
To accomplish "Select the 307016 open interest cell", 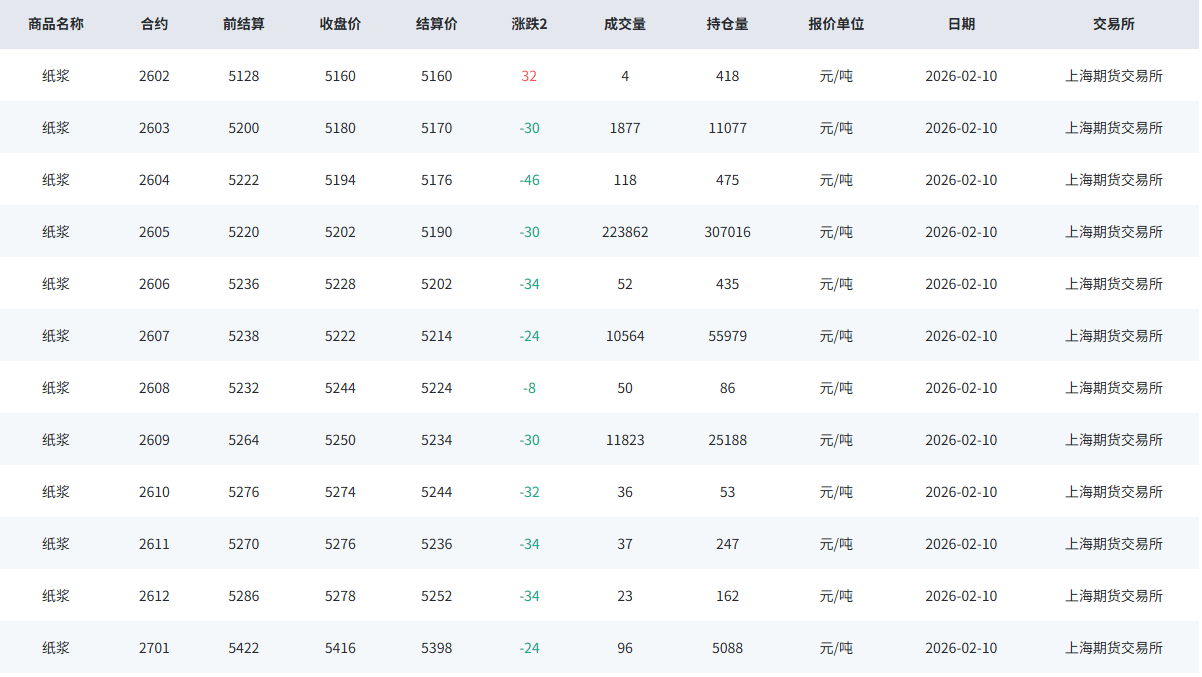I will pyautogui.click(x=727, y=232).
